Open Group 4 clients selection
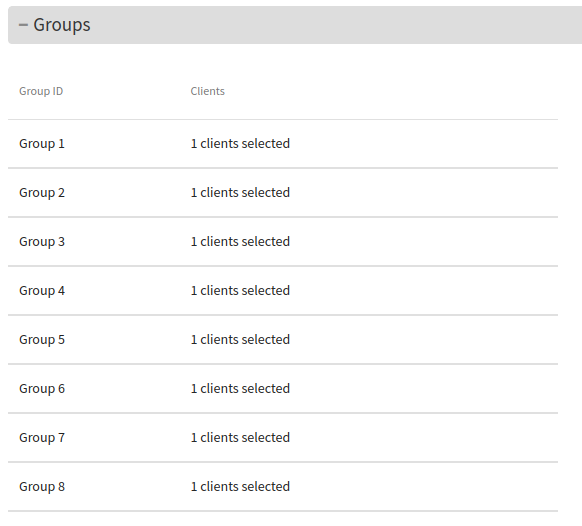 click(x=240, y=291)
